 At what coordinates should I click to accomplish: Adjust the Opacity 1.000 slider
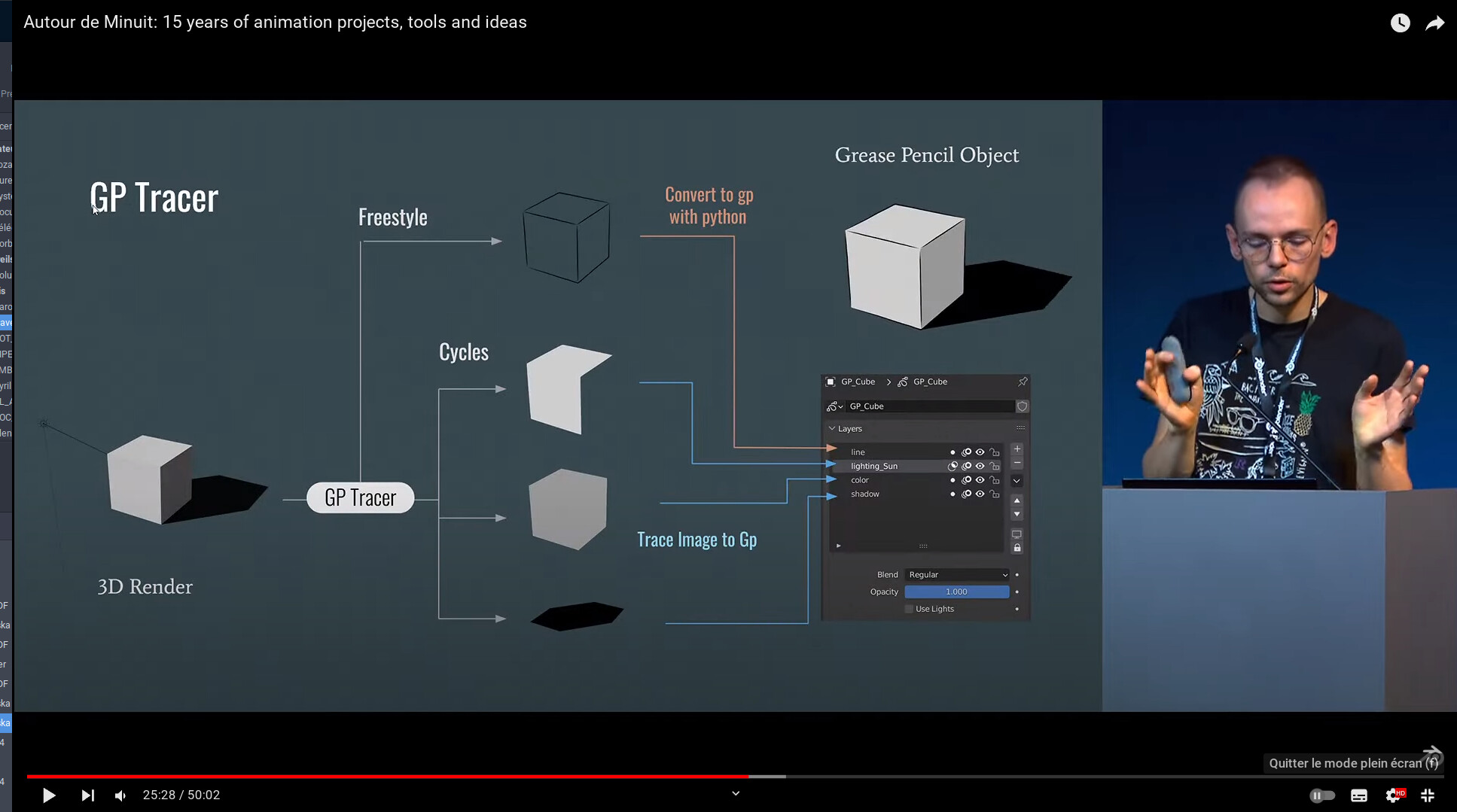[x=957, y=592]
